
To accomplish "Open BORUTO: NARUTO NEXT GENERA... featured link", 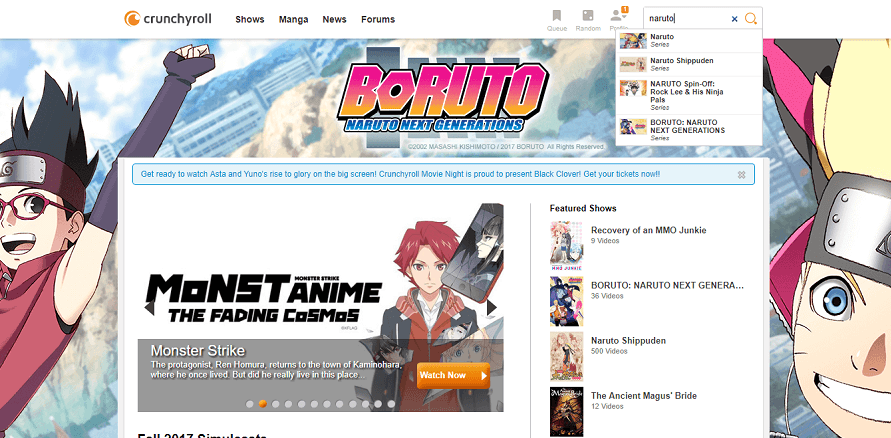I will pos(667,285).
